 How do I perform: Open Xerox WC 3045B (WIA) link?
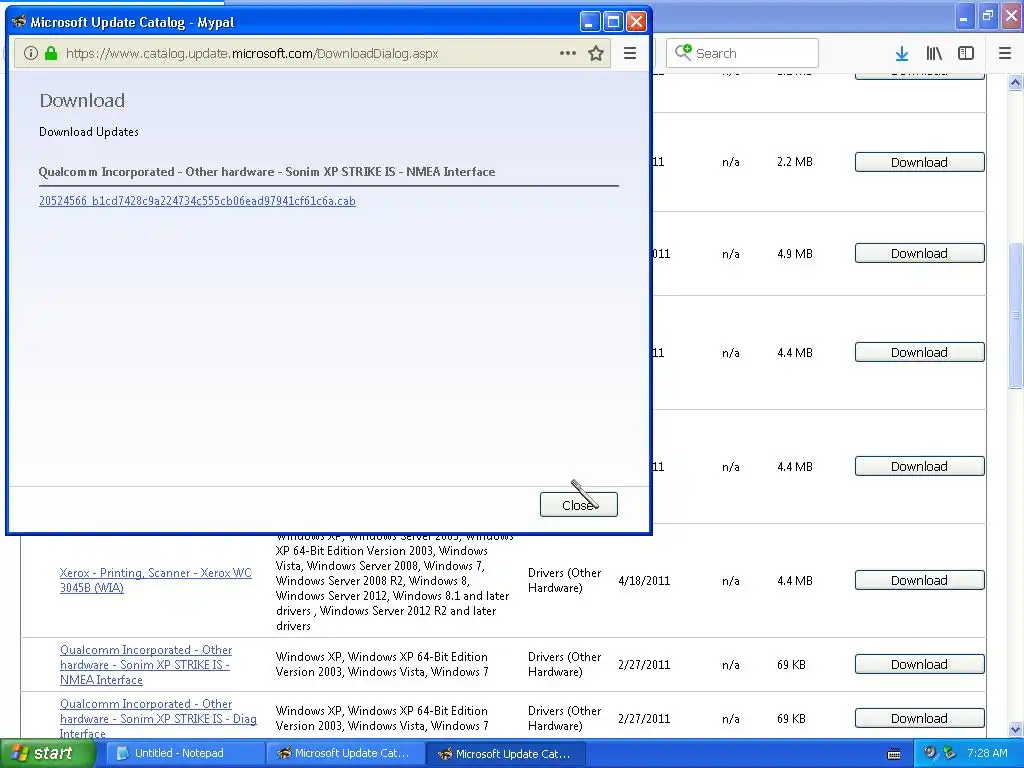[x=155, y=580]
